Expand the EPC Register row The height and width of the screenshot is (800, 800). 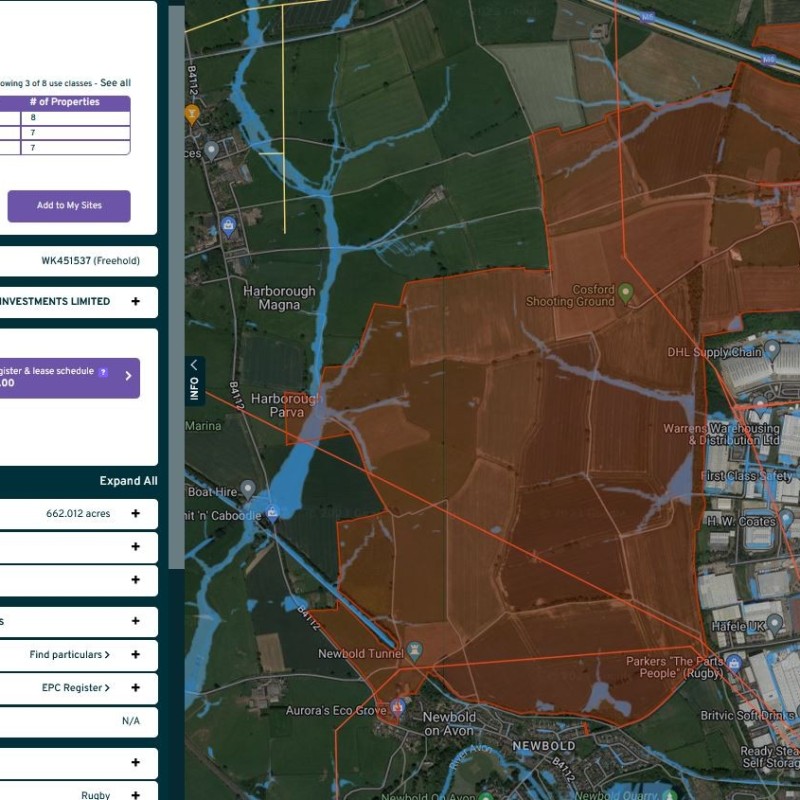pos(135,688)
